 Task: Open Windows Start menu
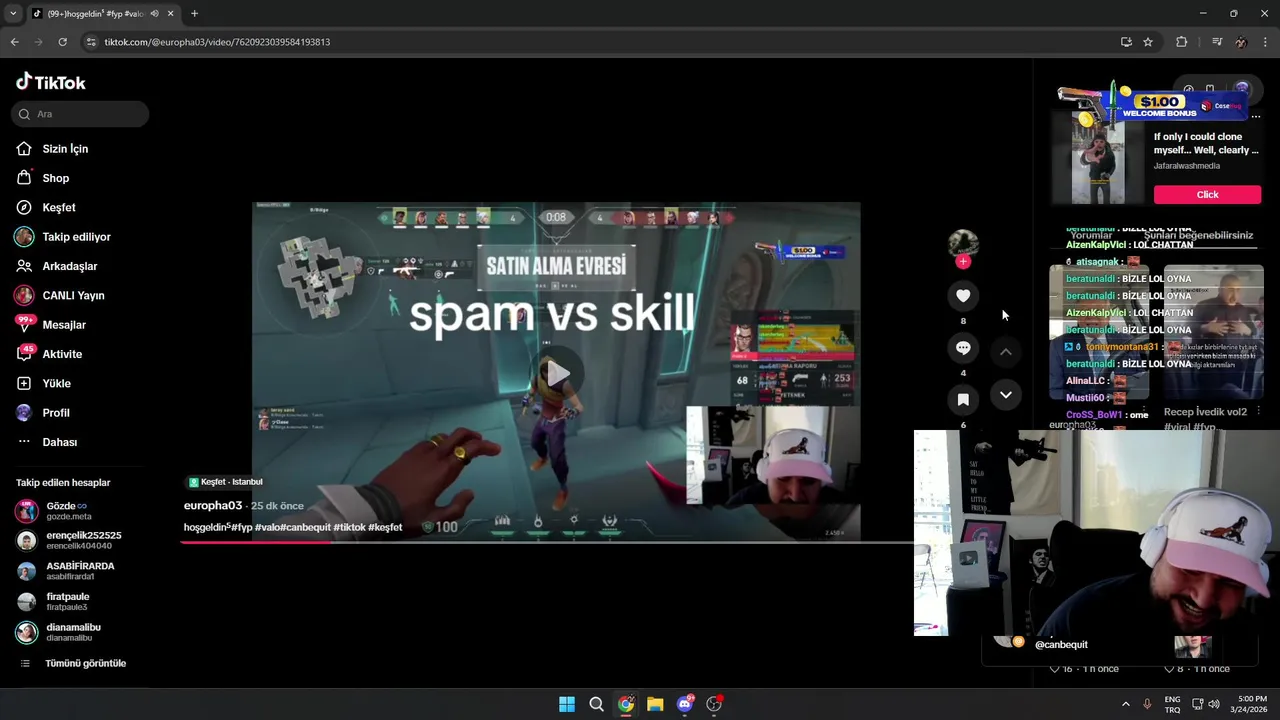pos(567,704)
